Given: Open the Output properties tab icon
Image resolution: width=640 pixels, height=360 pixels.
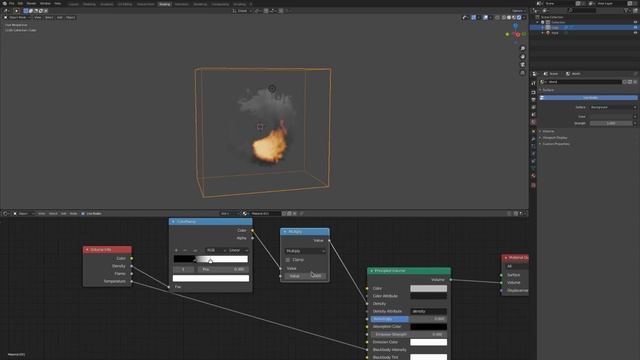Looking at the screenshot, I should [x=533, y=100].
